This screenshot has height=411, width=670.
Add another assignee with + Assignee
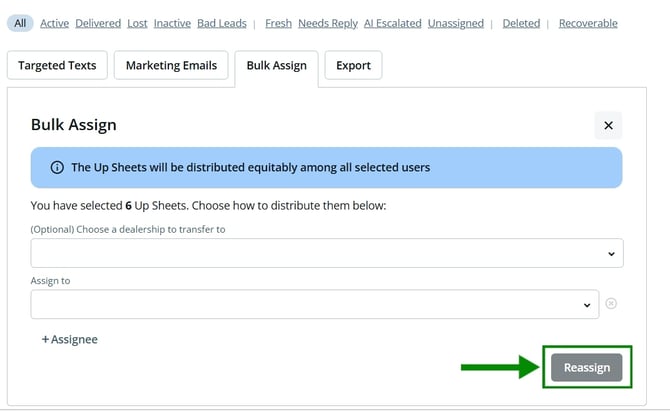coord(69,339)
